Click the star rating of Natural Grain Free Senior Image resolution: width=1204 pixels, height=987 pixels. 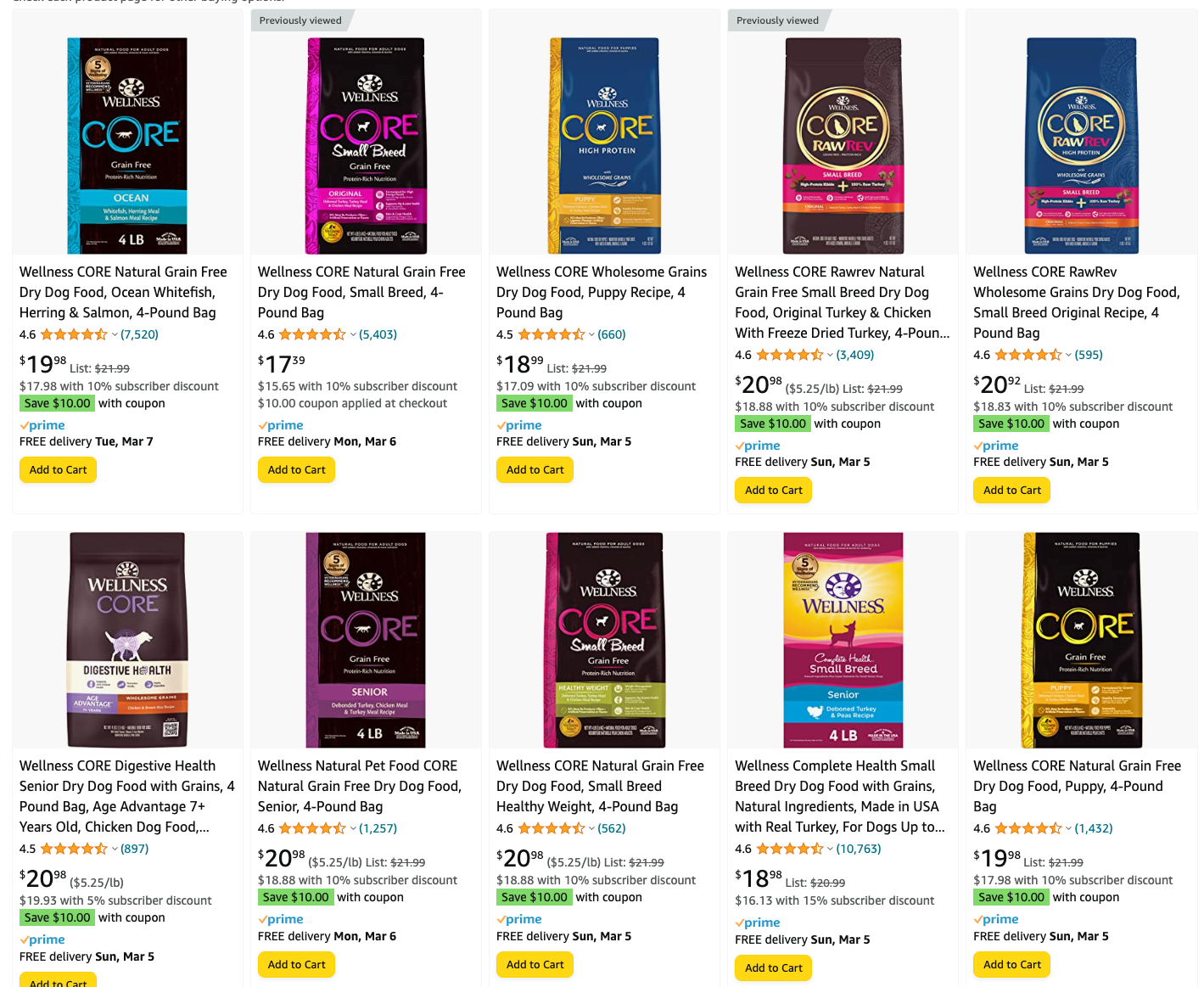click(x=312, y=829)
